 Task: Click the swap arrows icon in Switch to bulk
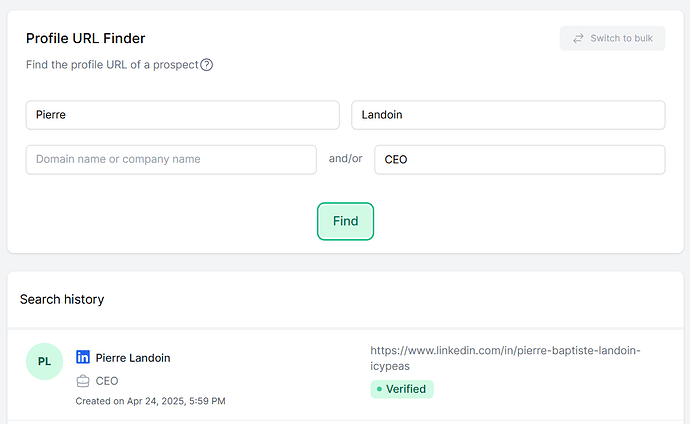(x=578, y=38)
